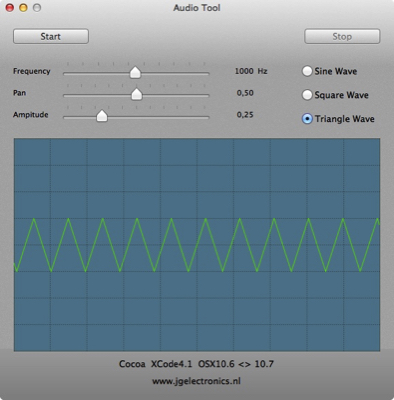Click the 0,50 pan value label
The image size is (394, 400).
click(245, 93)
